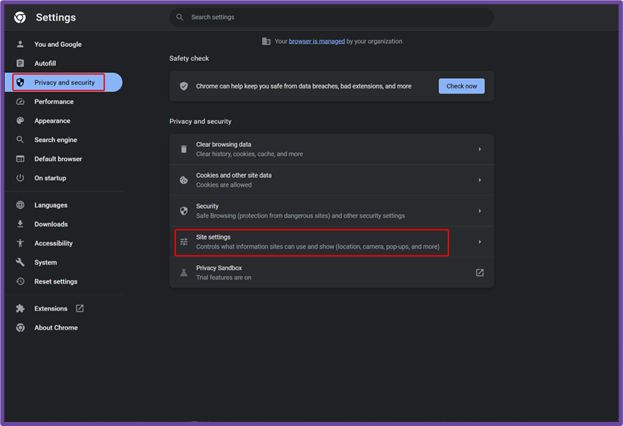Go to On startup settings
The width and height of the screenshot is (623, 426).
(x=50, y=178)
